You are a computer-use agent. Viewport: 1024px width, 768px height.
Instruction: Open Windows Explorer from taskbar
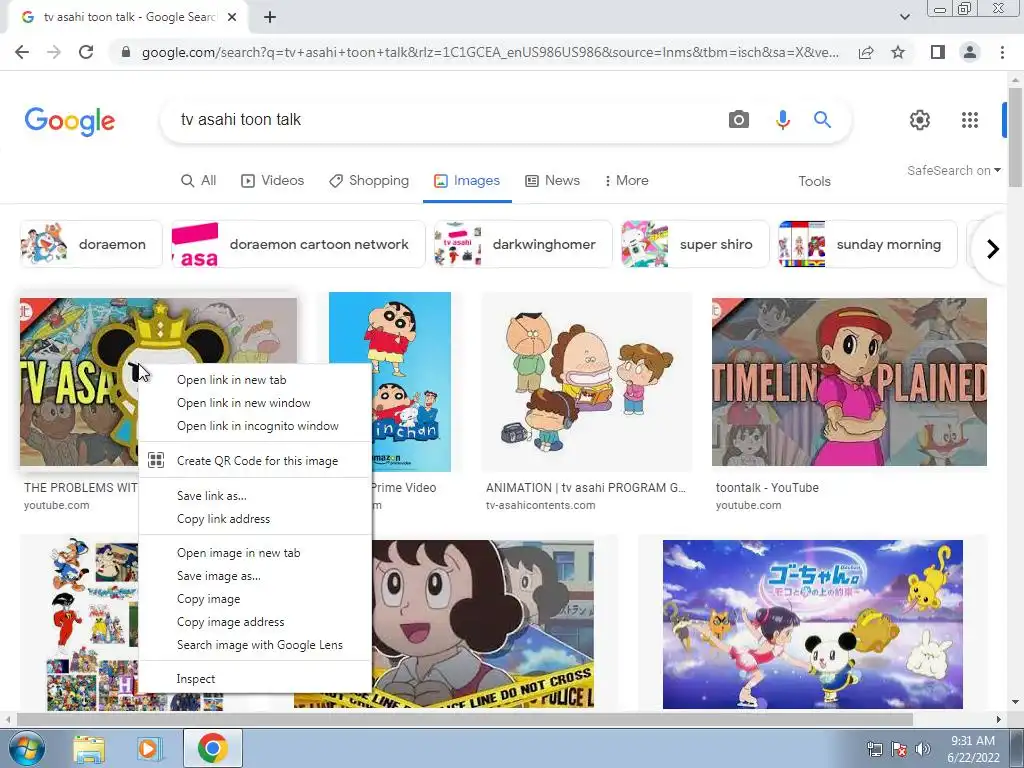pos(89,749)
